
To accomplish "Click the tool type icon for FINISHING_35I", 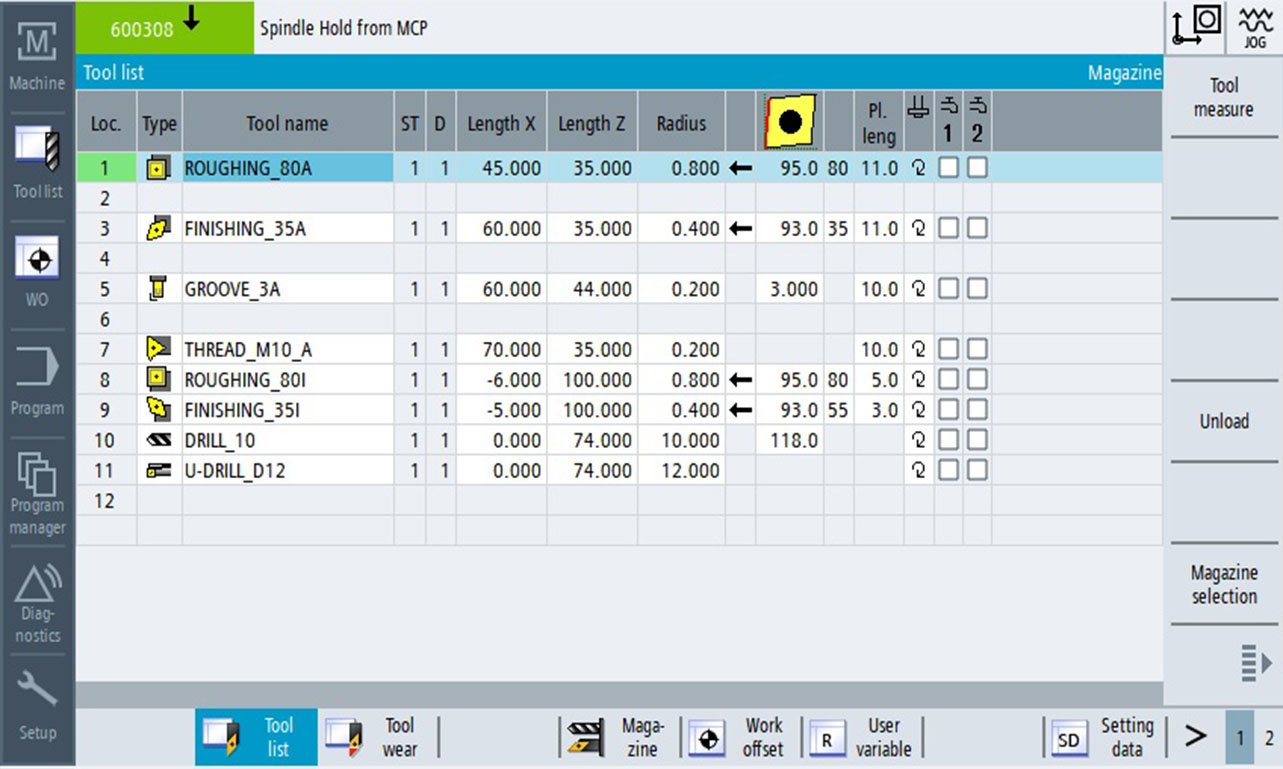I will pyautogui.click(x=157, y=409).
